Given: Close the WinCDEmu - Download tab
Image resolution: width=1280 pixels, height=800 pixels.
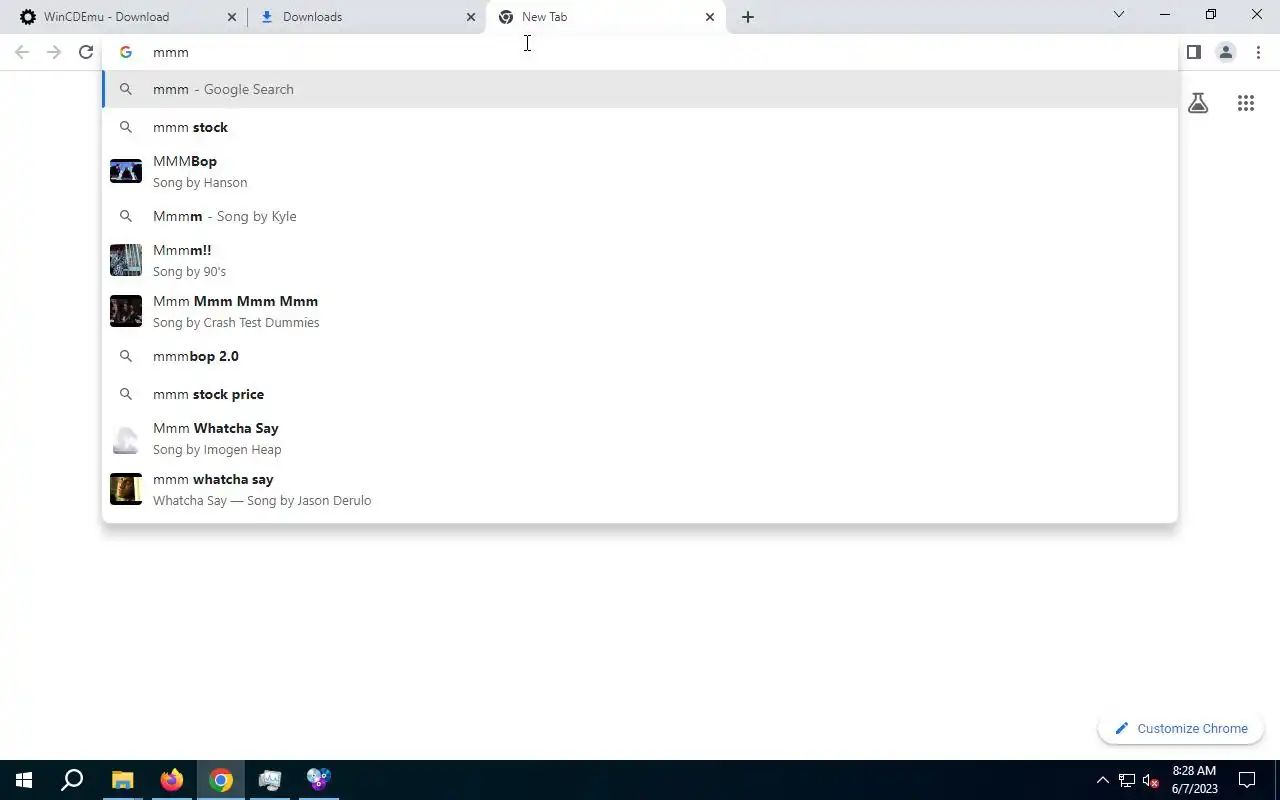Looking at the screenshot, I should pyautogui.click(x=232, y=17).
